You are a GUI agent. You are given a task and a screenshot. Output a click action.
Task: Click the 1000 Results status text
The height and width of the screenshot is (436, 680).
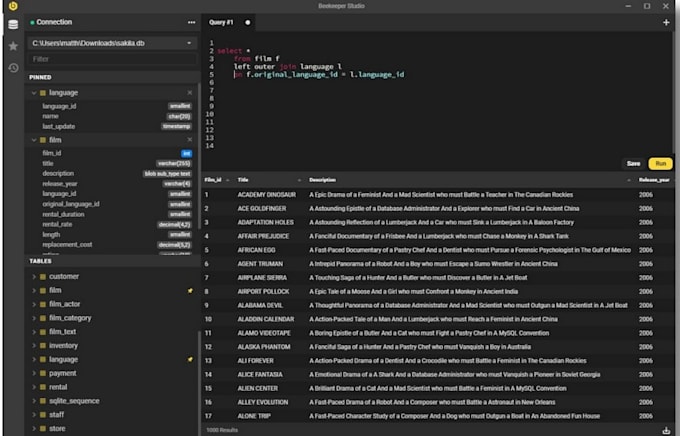pos(222,430)
